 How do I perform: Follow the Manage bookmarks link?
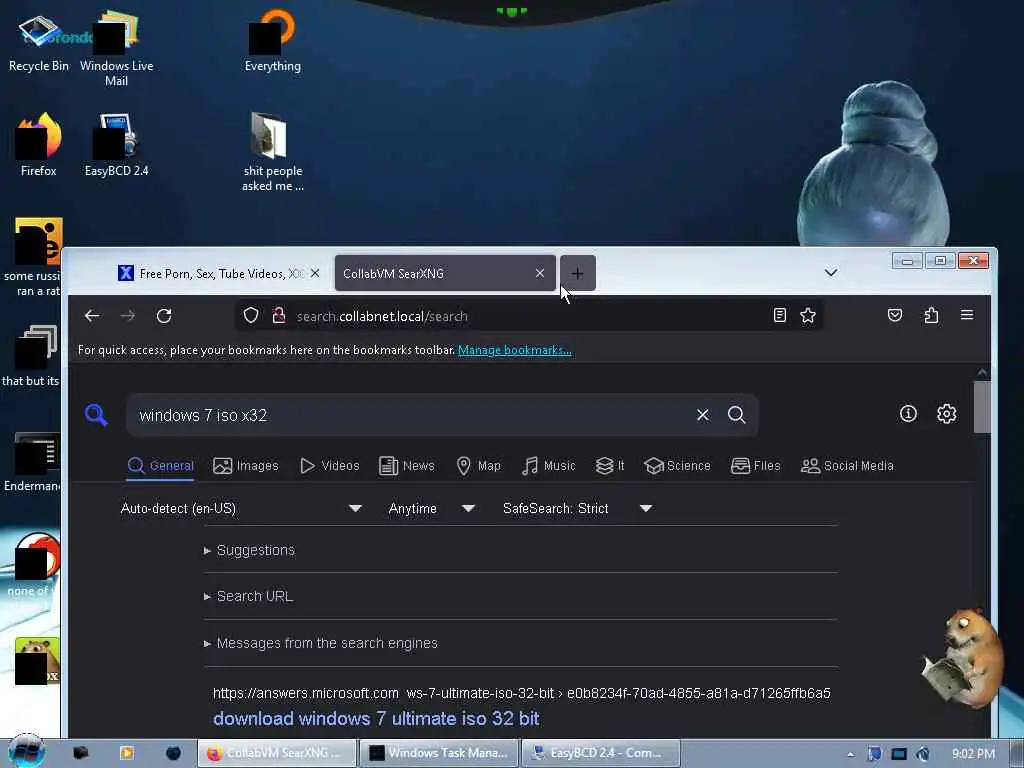pos(515,350)
